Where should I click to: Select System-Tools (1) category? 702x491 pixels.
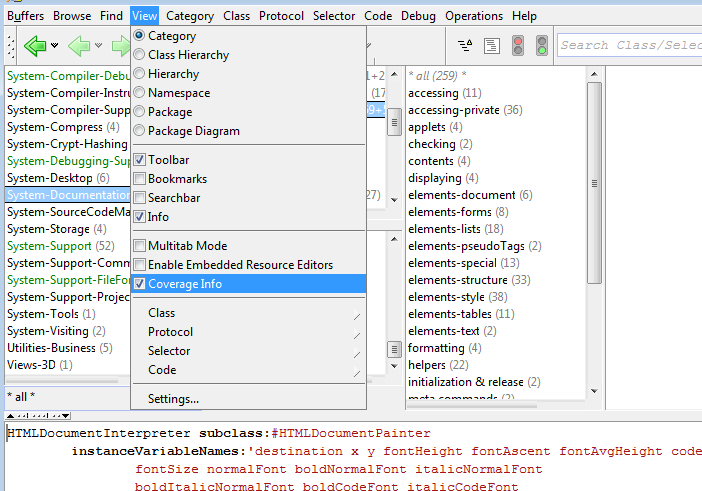(51, 314)
